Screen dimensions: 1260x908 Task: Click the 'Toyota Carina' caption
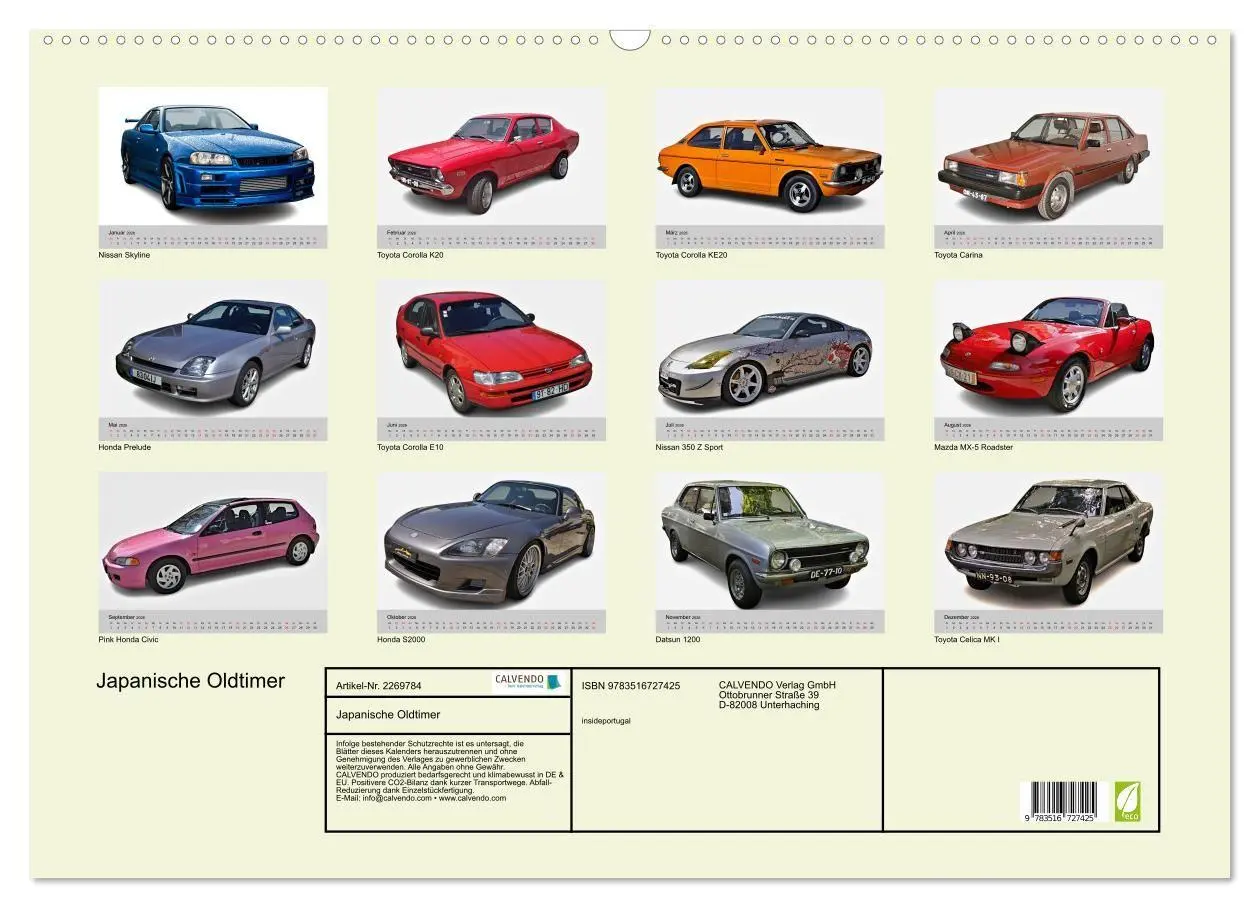tap(958, 255)
